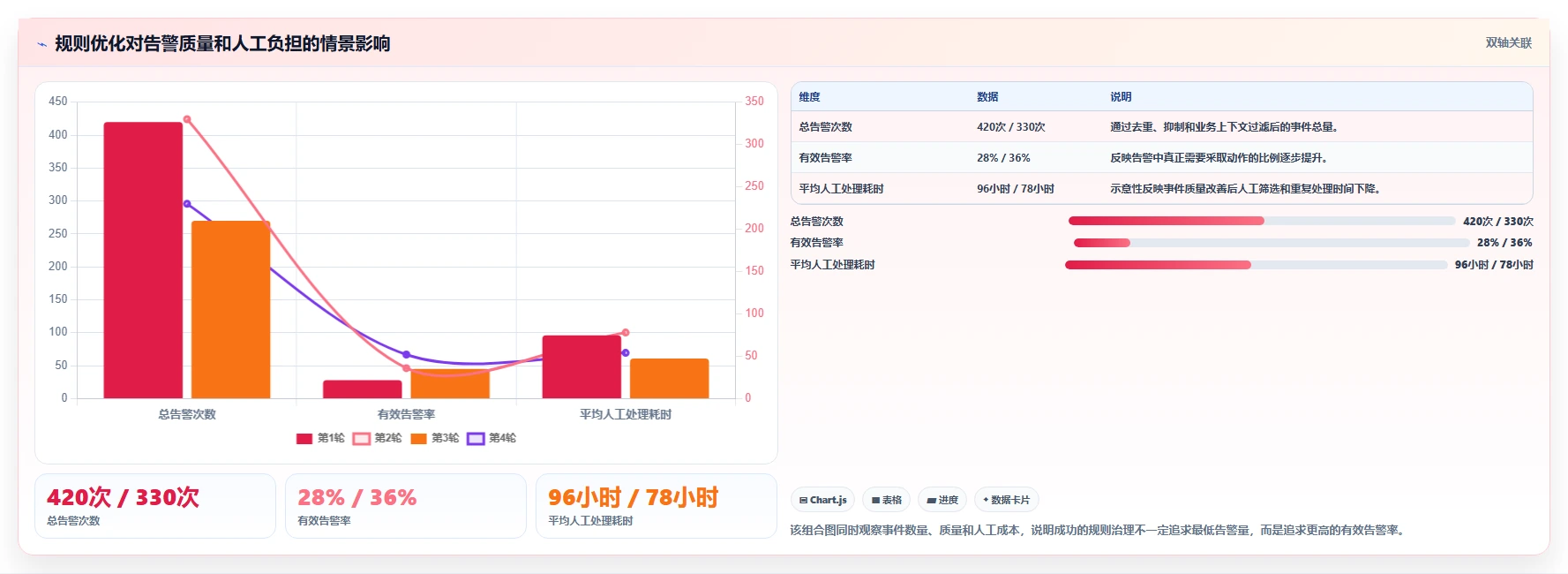The image size is (1568, 574).
Task: Click the 进度 chip
Action: [x=942, y=500]
